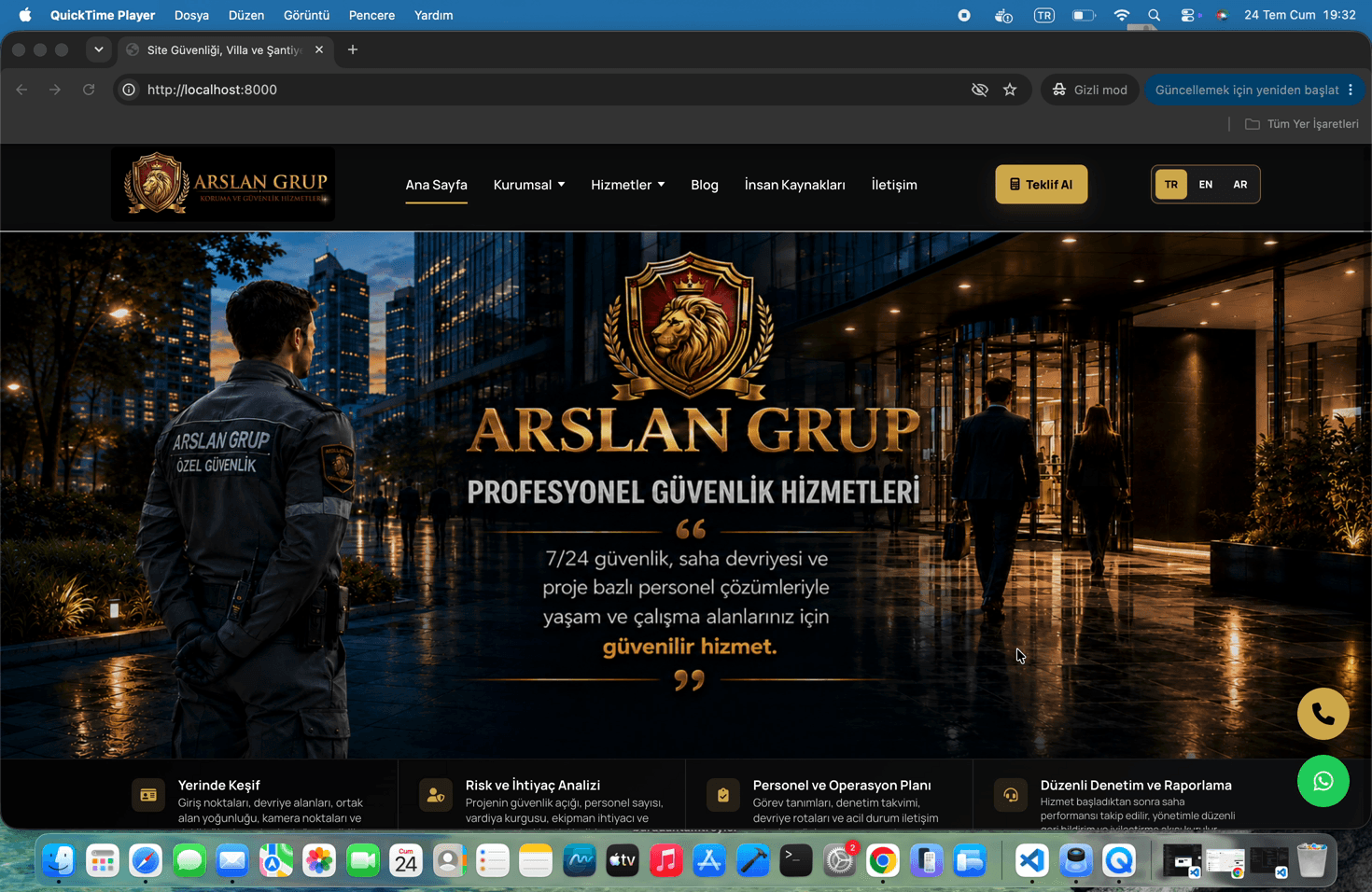Image resolution: width=1372 pixels, height=892 pixels.
Task: Click the Yerinde Keşif heading
Action: (218, 785)
